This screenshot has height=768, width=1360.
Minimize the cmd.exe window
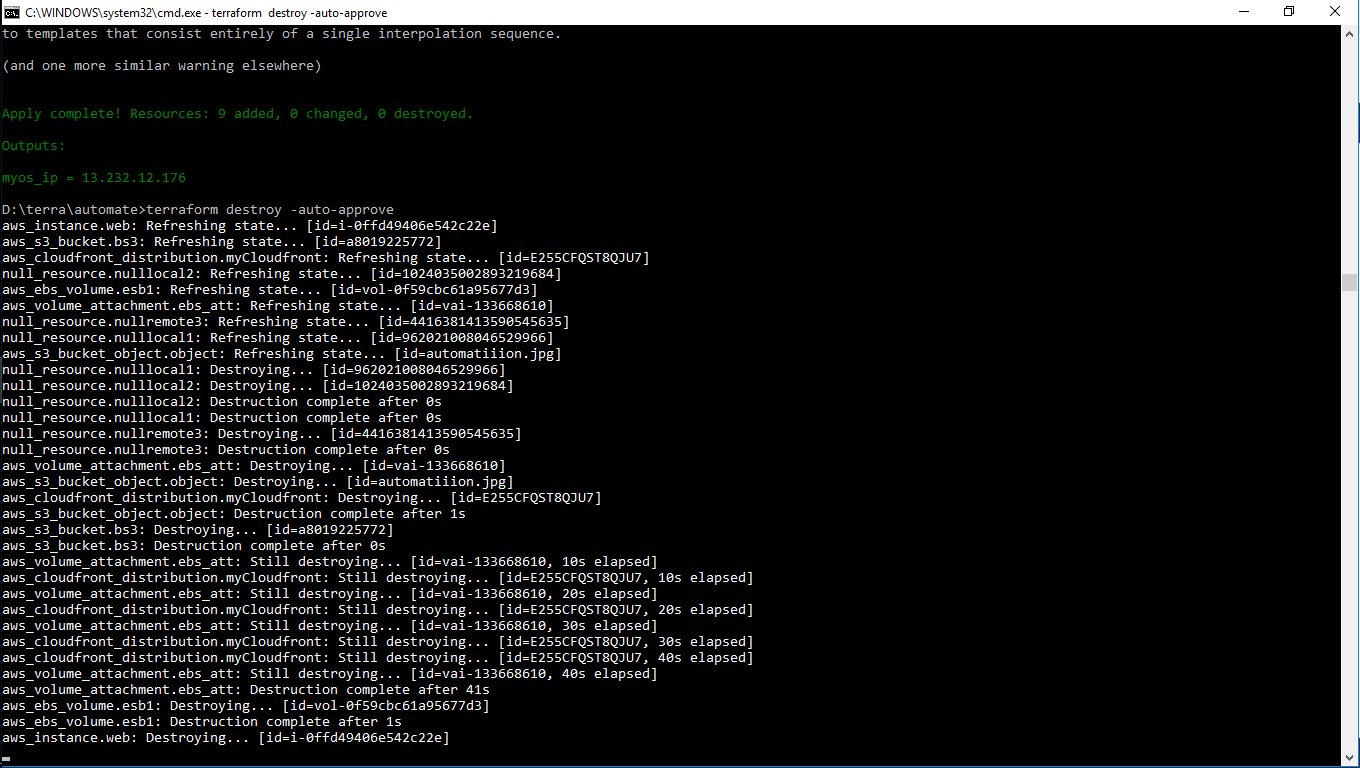1245,12
